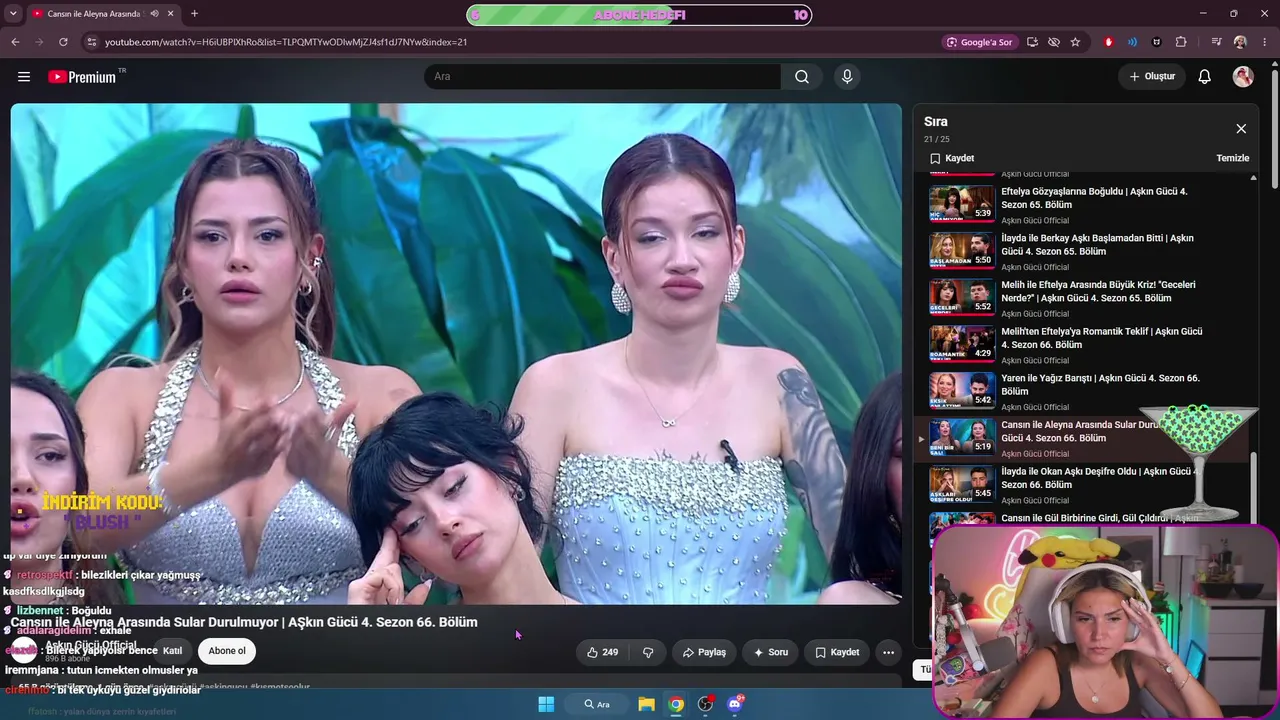Image resolution: width=1280 pixels, height=720 pixels.
Task: Open the Chrome three-dot menu
Action: click(1264, 42)
